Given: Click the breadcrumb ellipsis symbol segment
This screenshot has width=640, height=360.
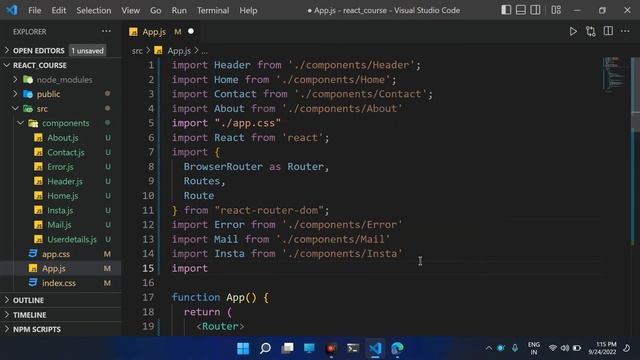Looking at the screenshot, I should (204, 51).
